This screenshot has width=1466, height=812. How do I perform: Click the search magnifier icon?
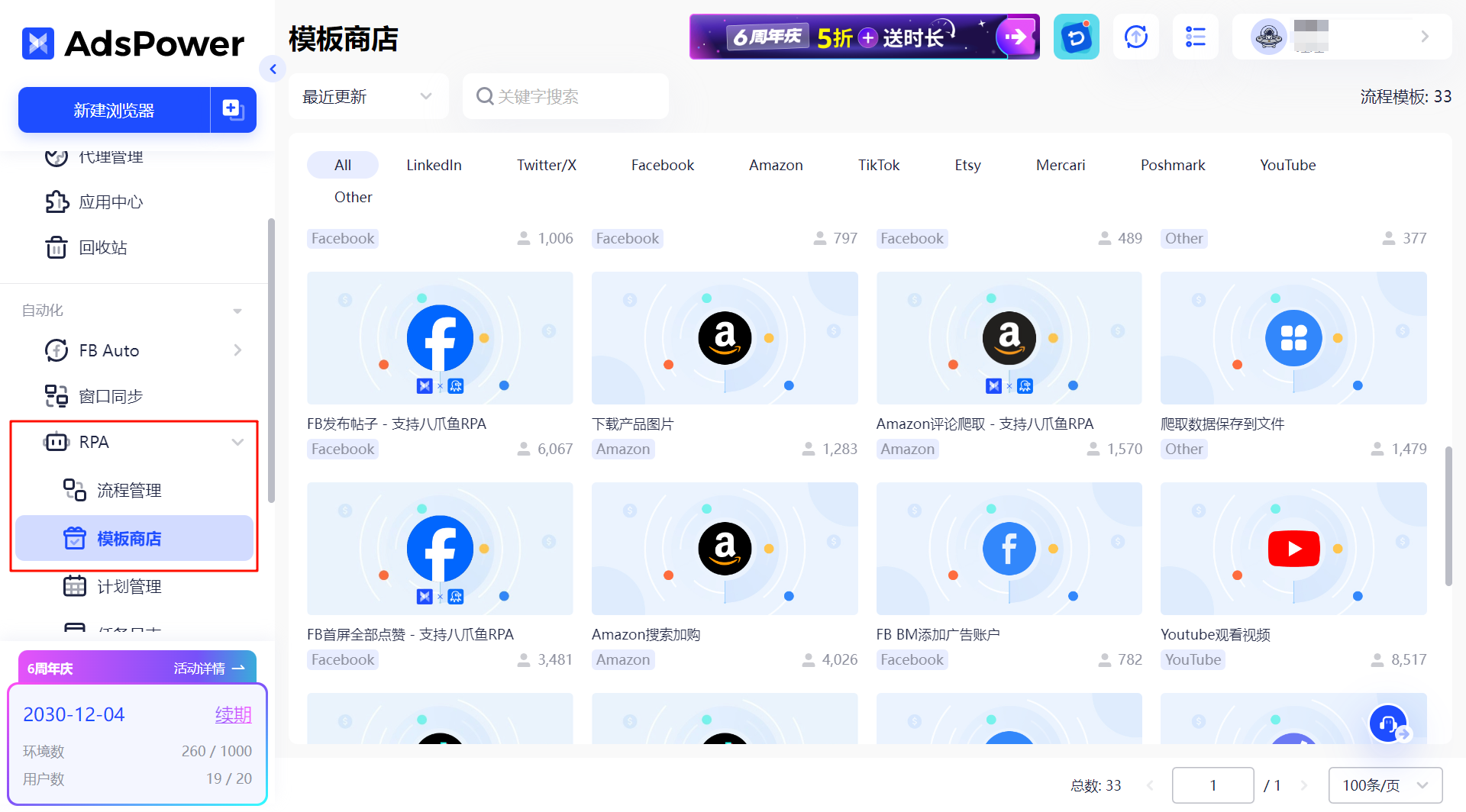(485, 96)
